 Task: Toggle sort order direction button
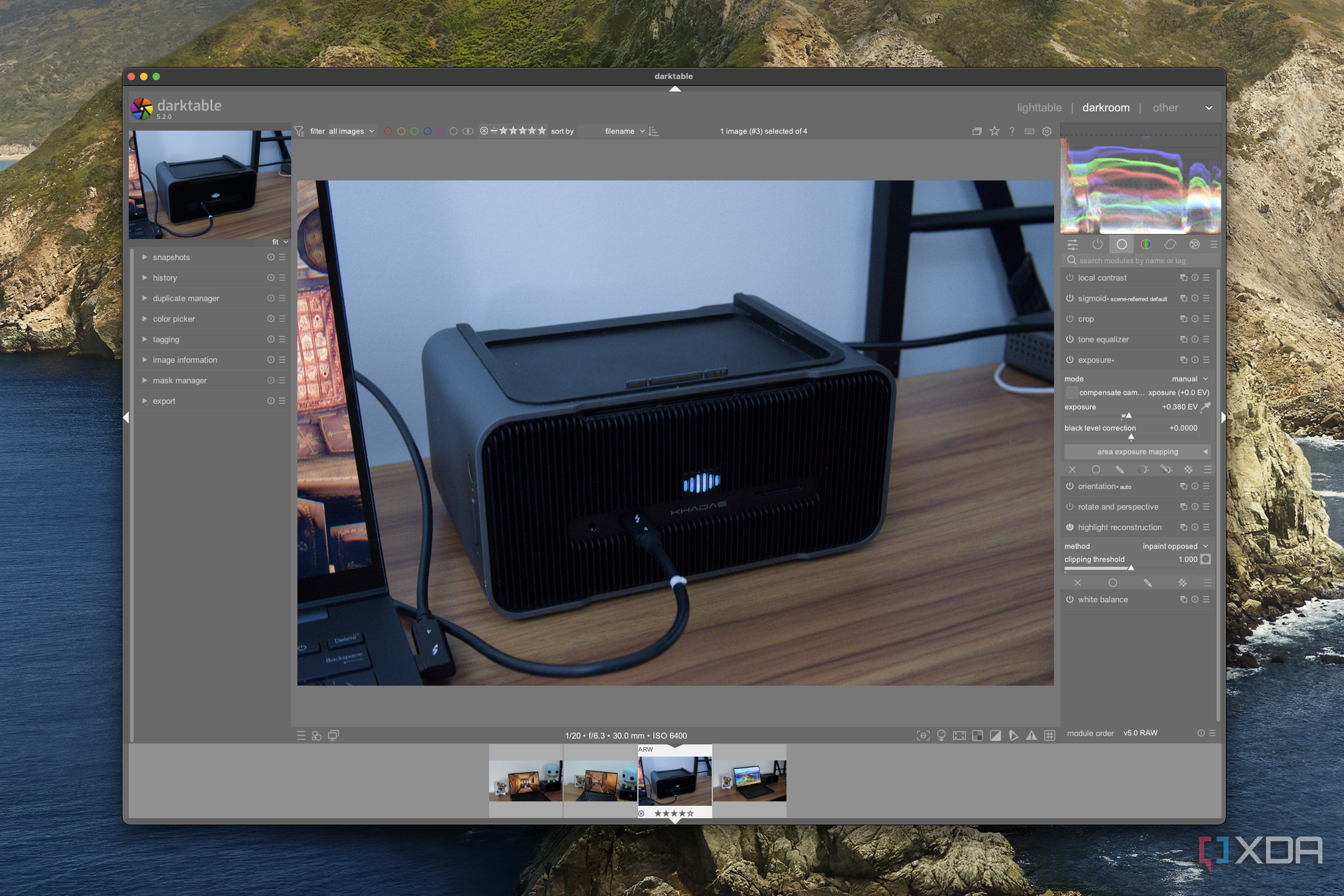653,131
